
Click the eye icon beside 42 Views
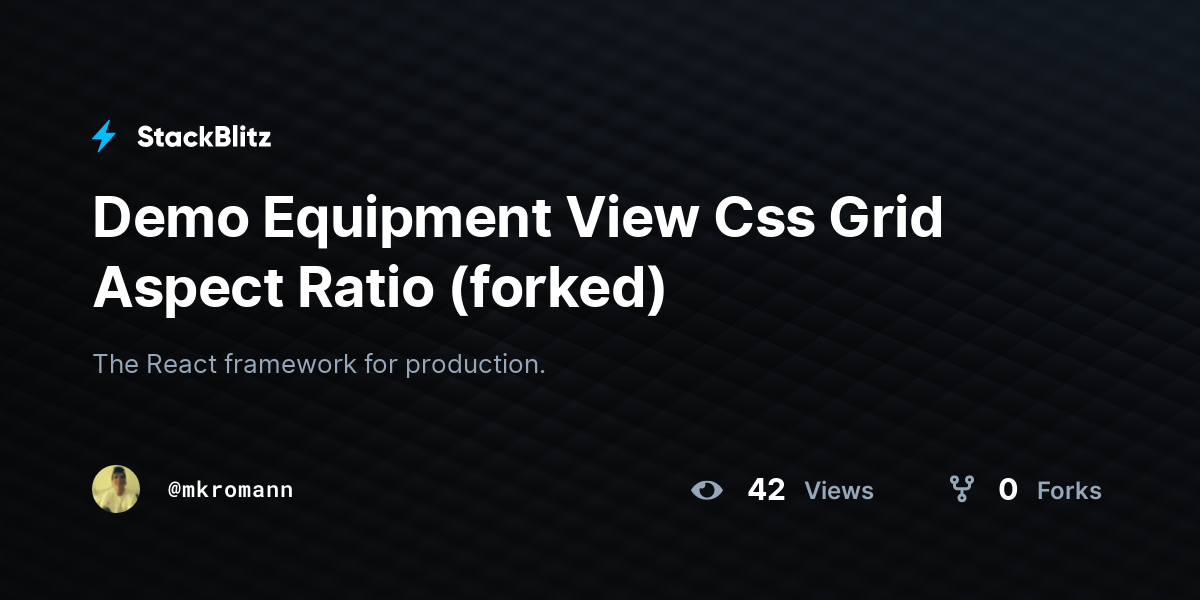click(x=707, y=490)
